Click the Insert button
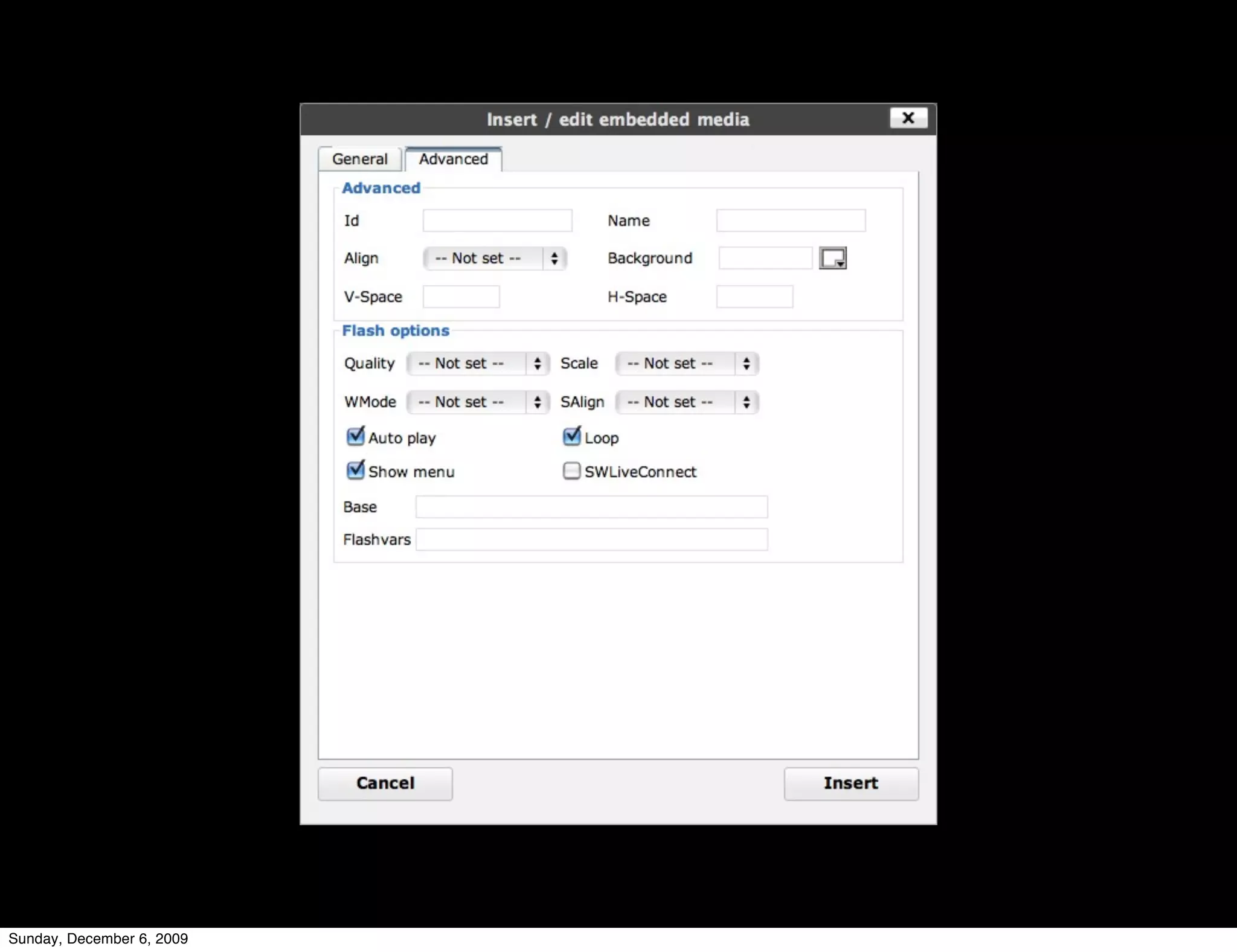 (850, 783)
